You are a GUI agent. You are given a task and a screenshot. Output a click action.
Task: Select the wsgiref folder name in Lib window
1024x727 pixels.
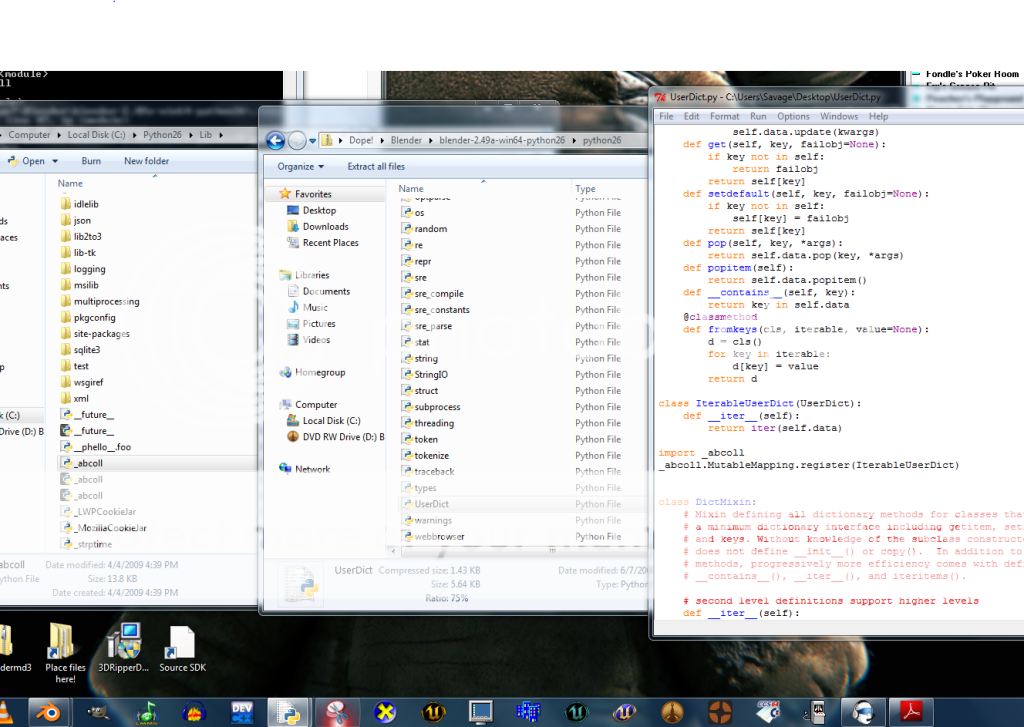pos(89,383)
